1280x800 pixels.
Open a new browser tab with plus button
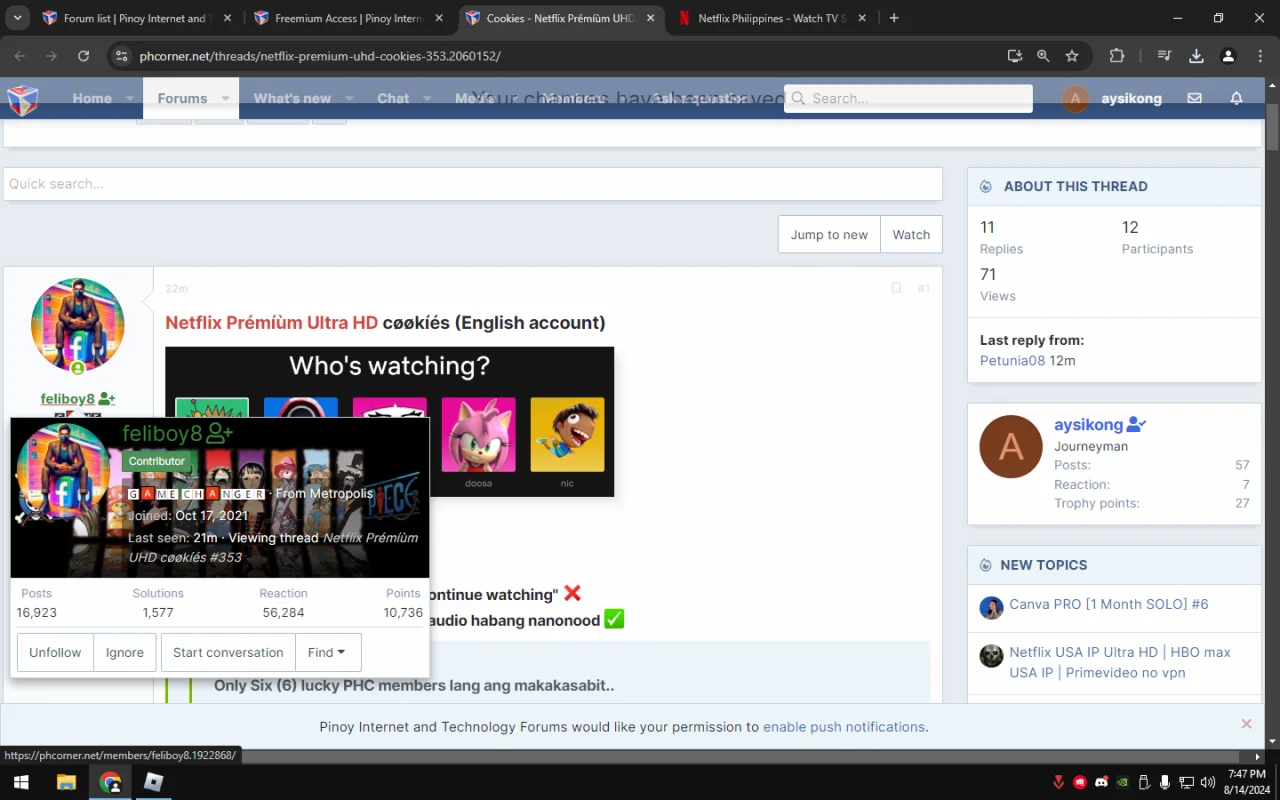coord(894,18)
